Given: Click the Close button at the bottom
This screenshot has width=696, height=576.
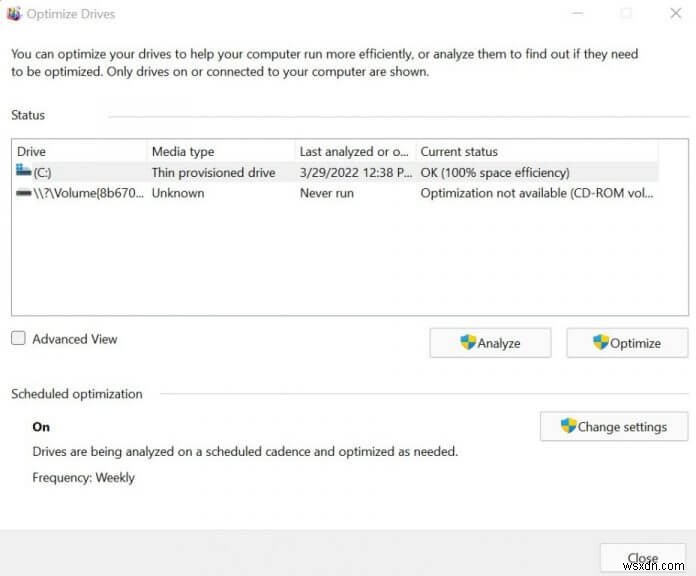Looking at the screenshot, I should 642,558.
